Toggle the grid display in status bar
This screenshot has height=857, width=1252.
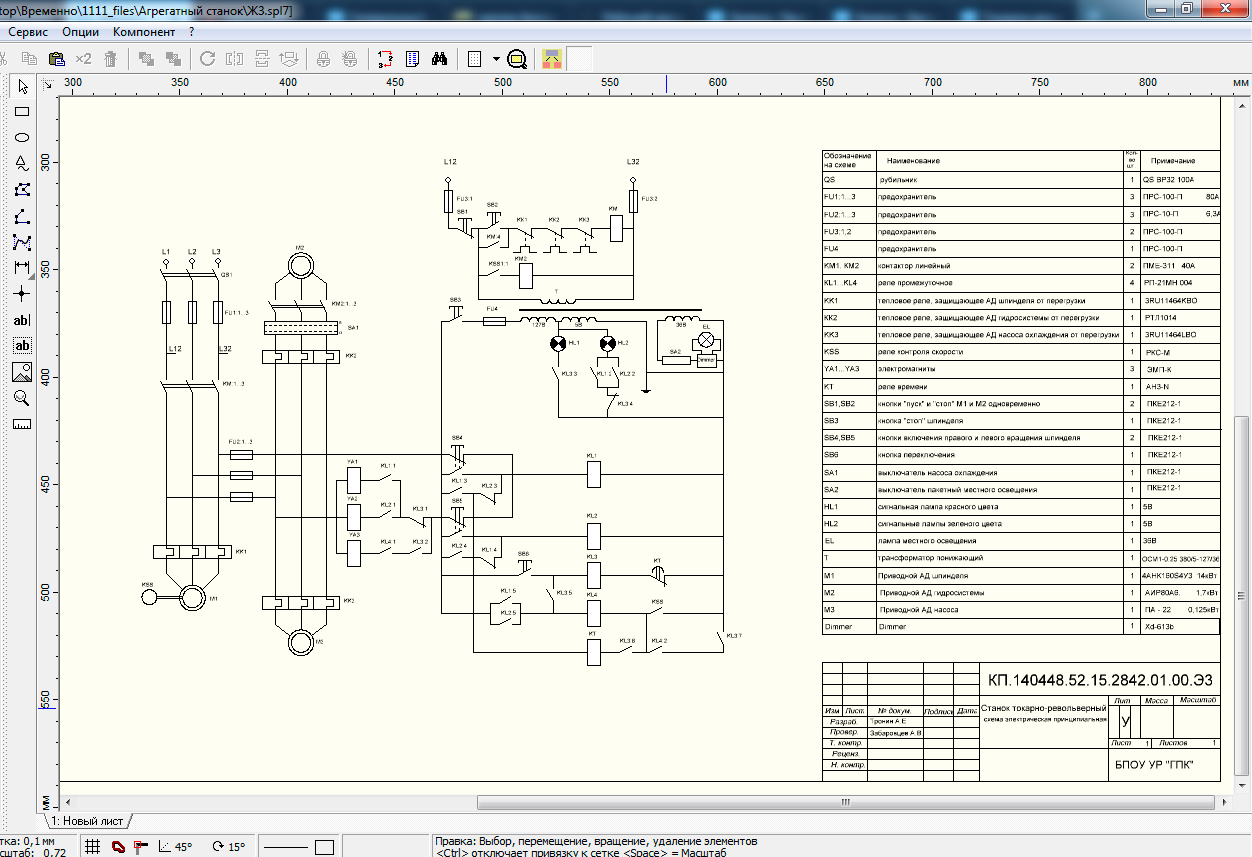[x=92, y=846]
